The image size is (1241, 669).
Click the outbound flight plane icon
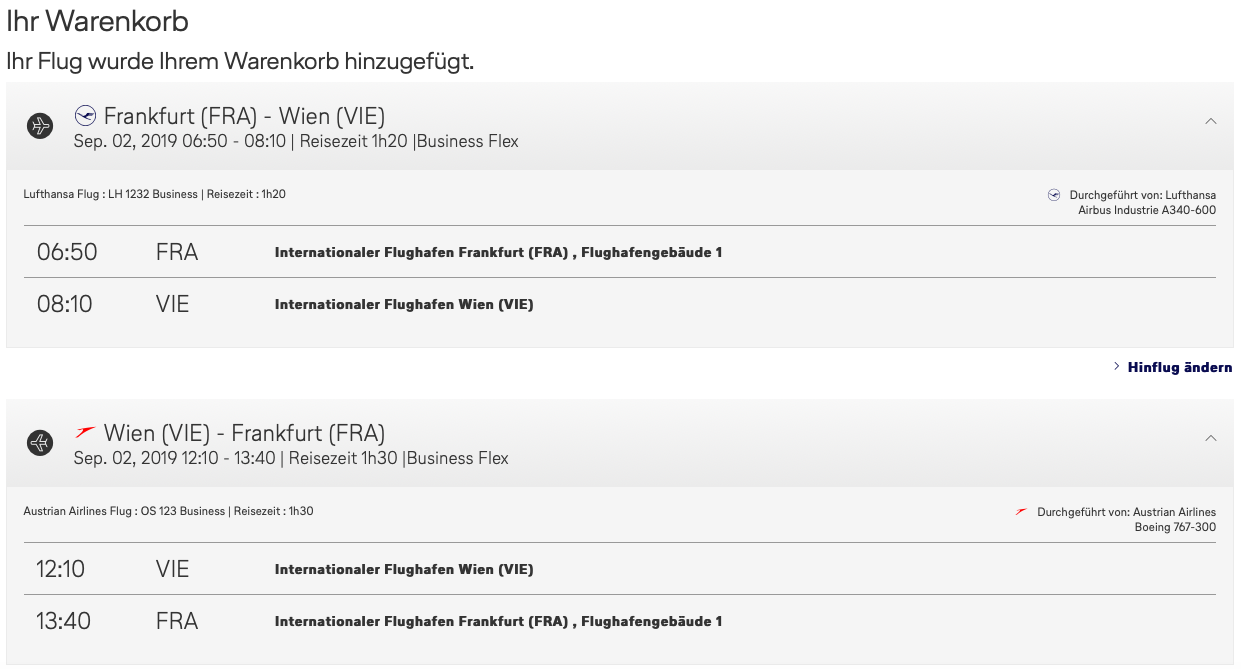click(x=40, y=126)
